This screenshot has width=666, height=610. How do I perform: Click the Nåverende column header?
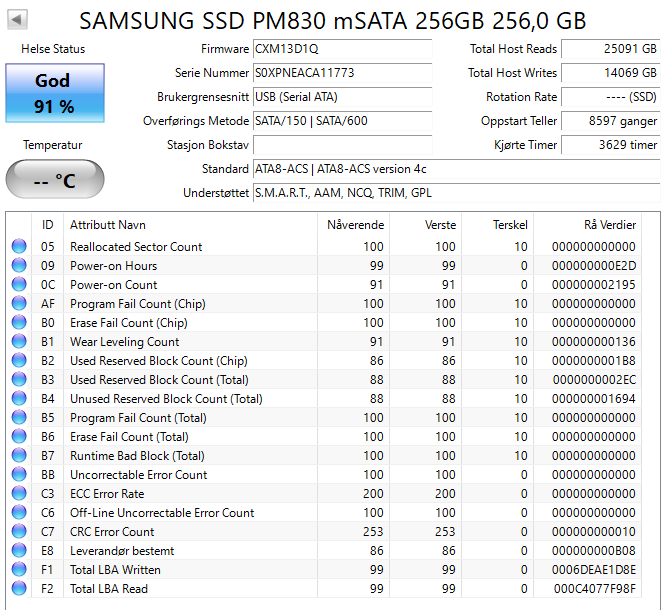coord(355,224)
